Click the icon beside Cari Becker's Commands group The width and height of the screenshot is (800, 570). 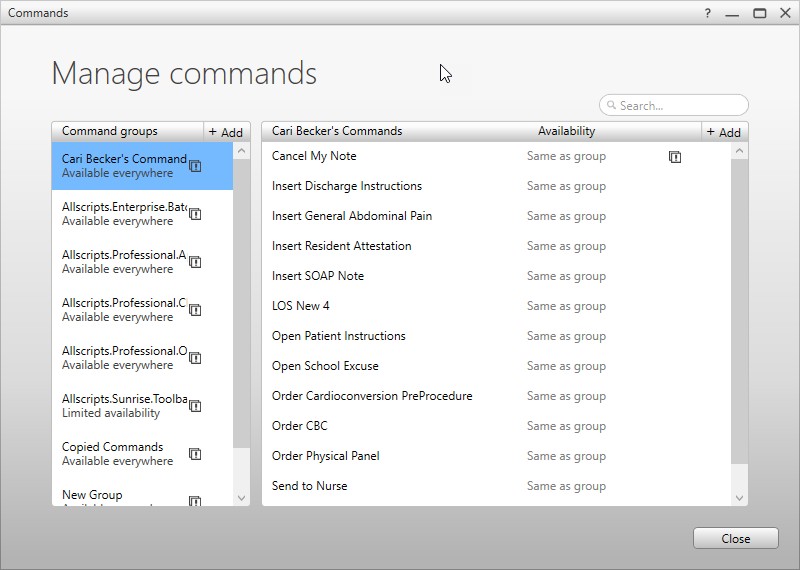pos(195,166)
